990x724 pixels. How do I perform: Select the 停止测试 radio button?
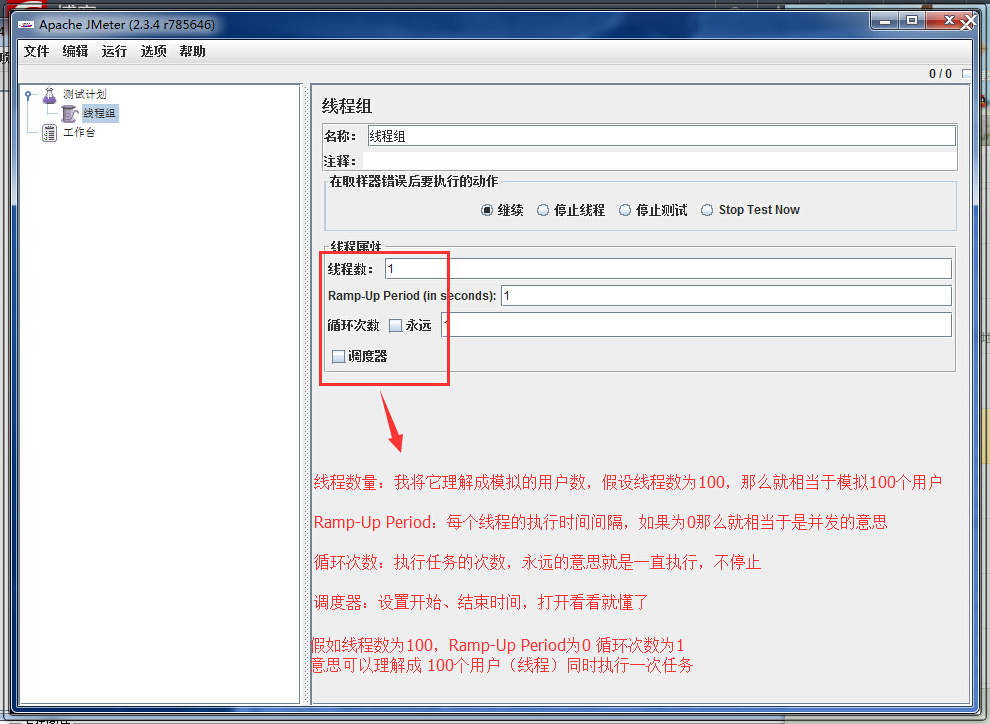click(625, 210)
